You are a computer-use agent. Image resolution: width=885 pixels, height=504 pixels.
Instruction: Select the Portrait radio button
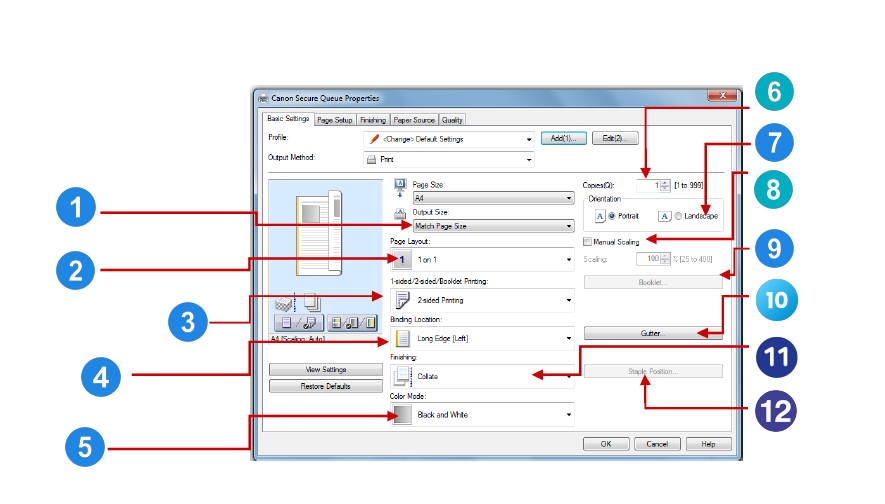tap(611, 215)
